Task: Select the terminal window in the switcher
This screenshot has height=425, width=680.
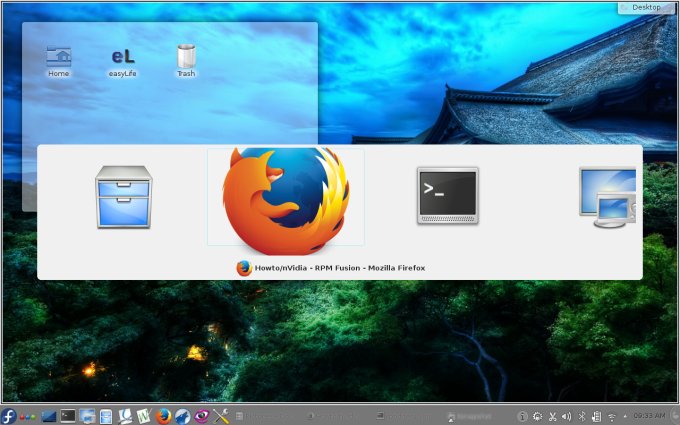Action: [x=448, y=196]
